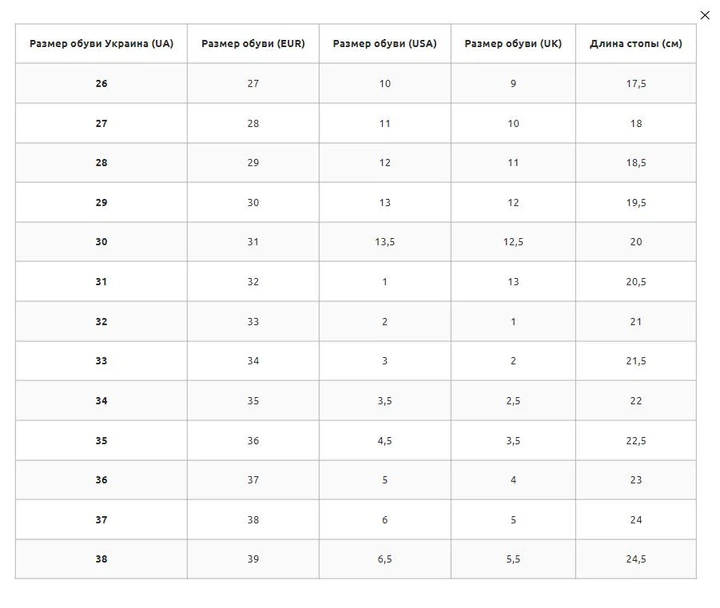Click the Ukraine (UA) shoe size header

click(101, 44)
